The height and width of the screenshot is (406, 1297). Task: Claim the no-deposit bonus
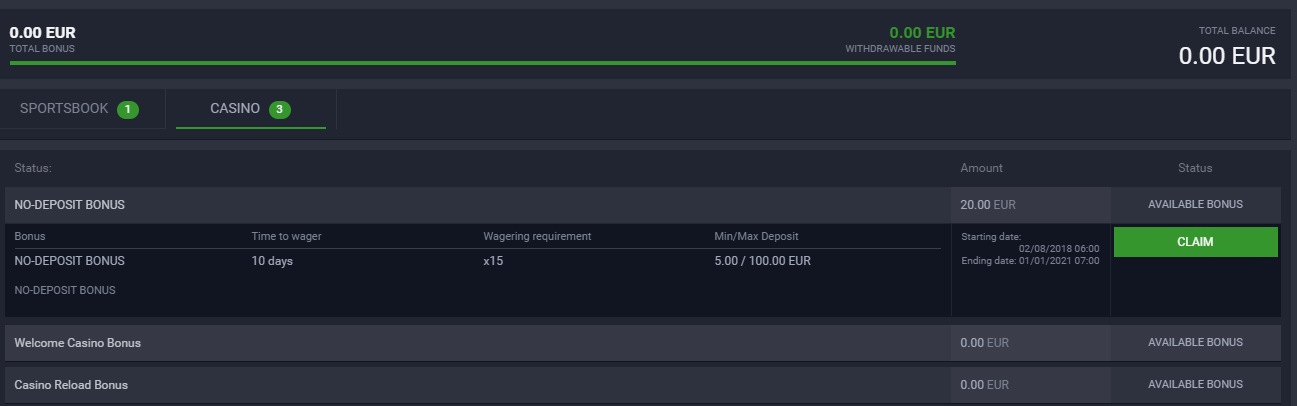(1195, 242)
